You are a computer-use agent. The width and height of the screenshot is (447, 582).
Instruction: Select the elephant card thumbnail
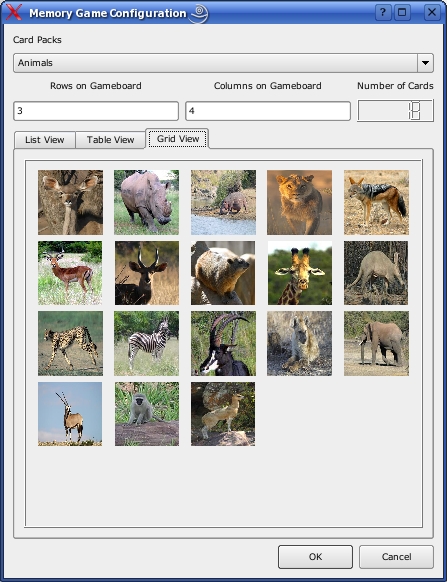376,343
